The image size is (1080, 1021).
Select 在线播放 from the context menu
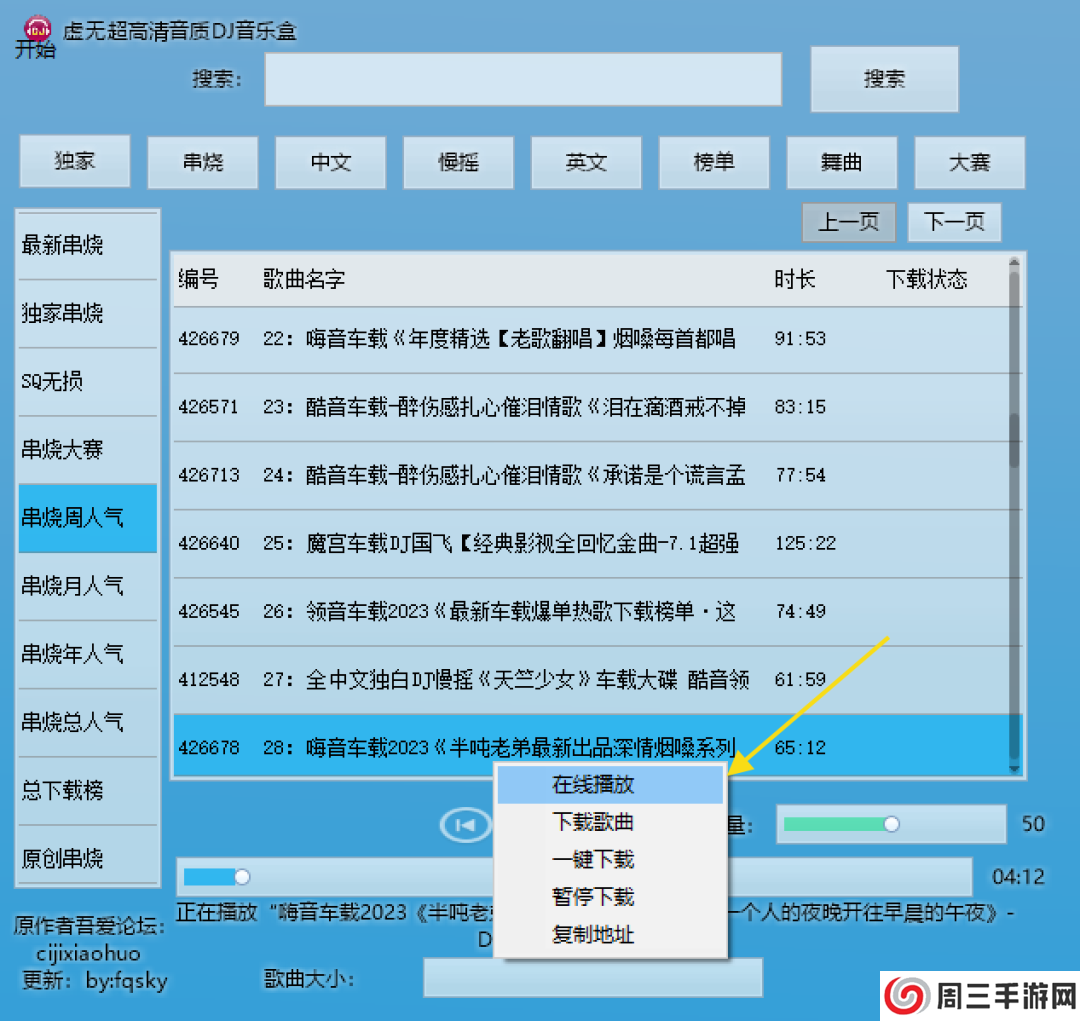594,786
